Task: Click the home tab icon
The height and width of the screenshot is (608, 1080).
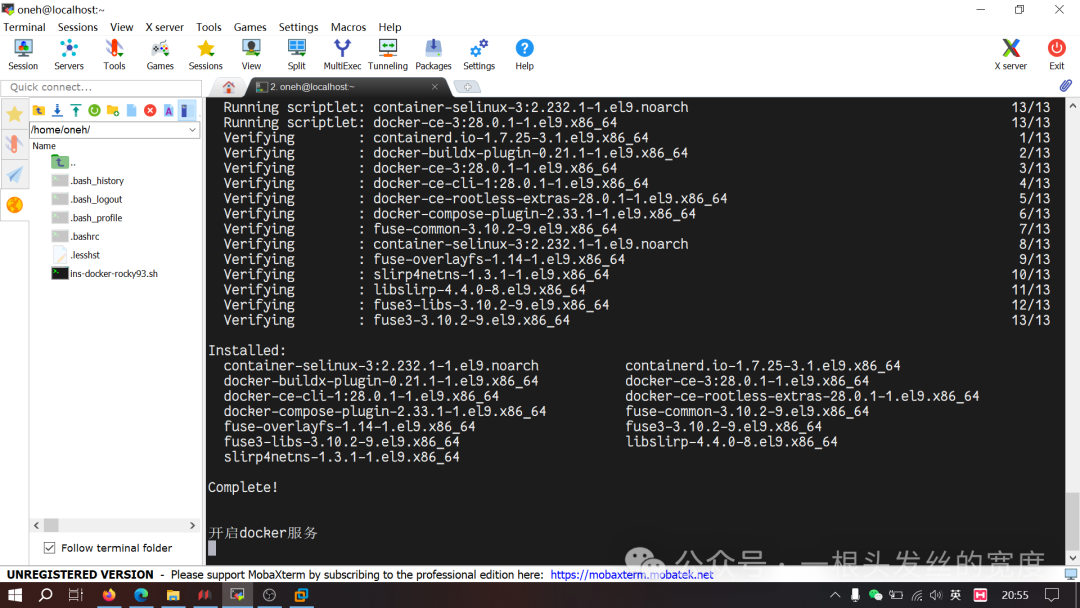Action: 229,87
